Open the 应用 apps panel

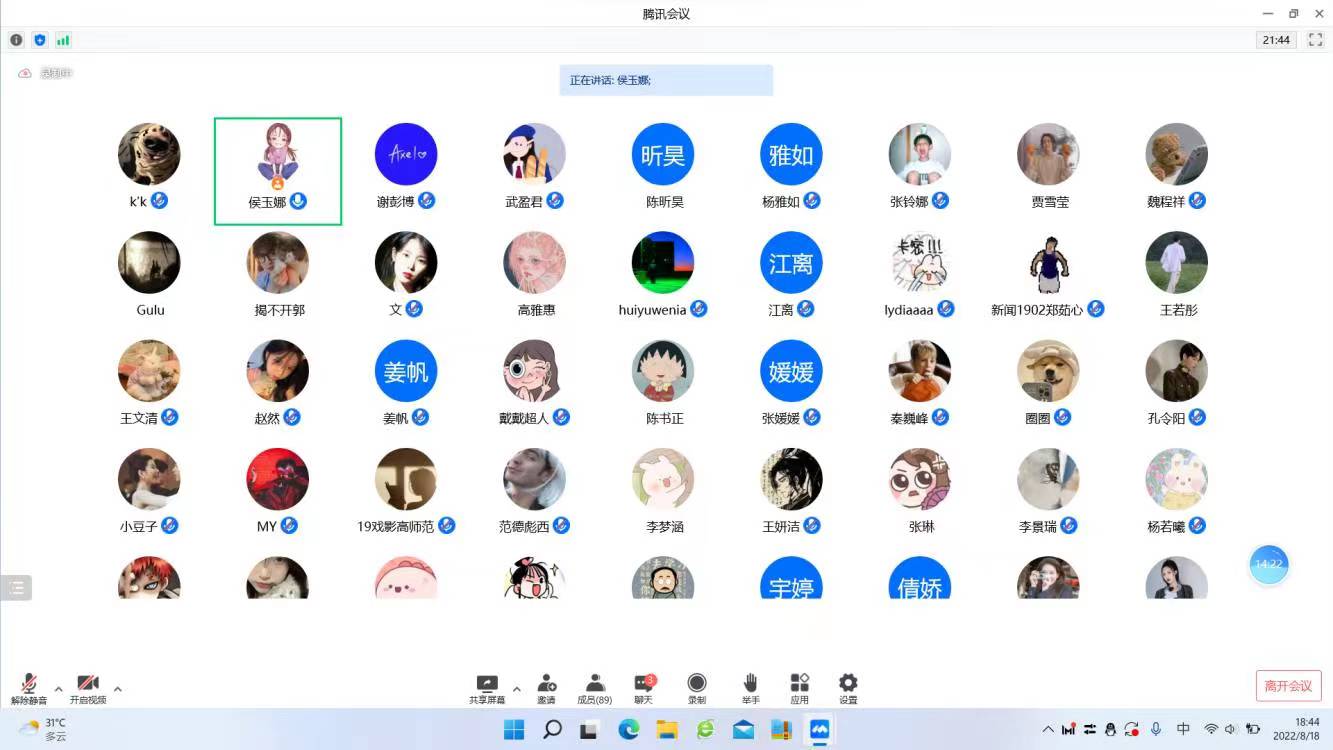click(x=799, y=688)
